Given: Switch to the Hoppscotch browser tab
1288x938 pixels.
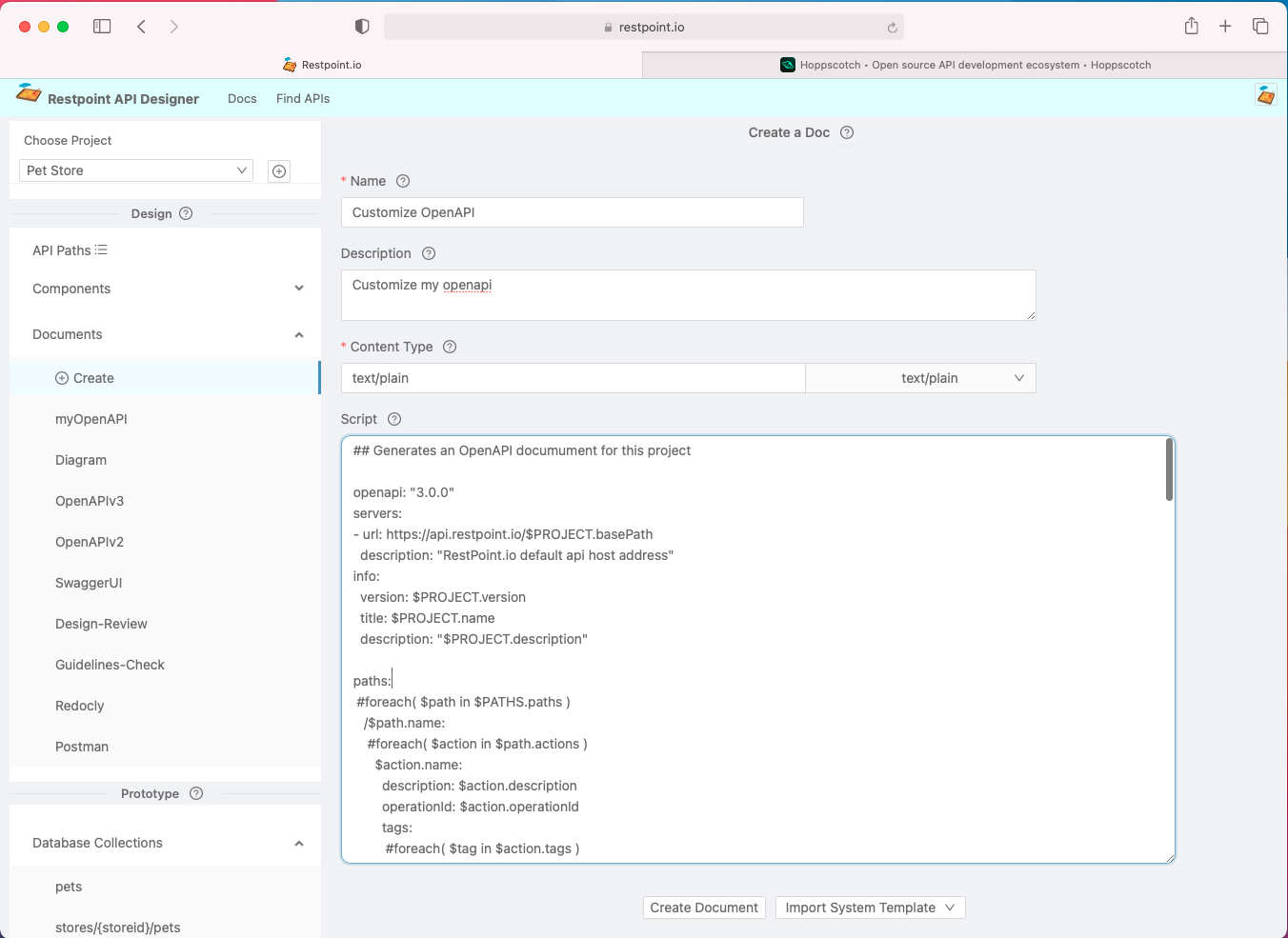Looking at the screenshot, I should click(x=965, y=65).
